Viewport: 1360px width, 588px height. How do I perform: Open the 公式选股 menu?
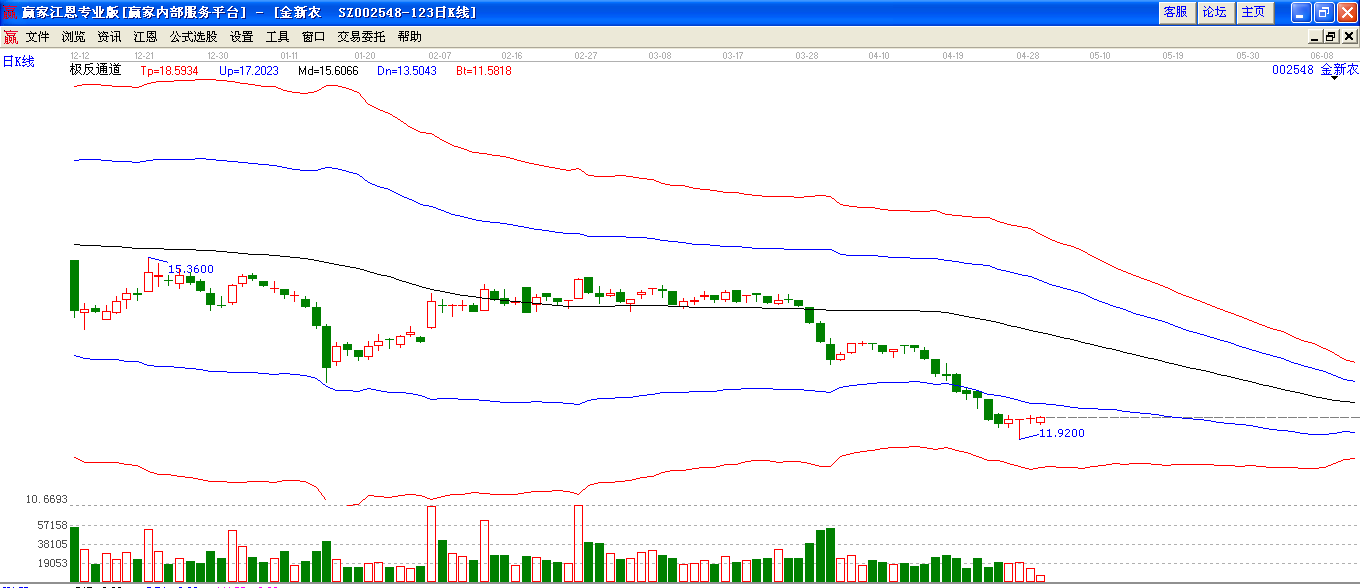coord(193,36)
